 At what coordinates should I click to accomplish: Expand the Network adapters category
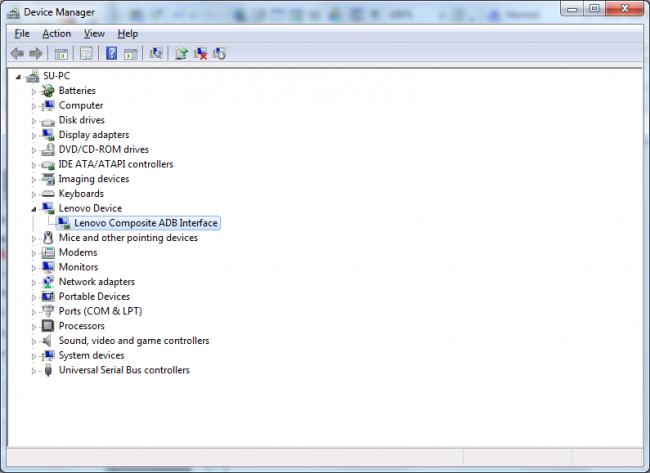click(x=34, y=283)
